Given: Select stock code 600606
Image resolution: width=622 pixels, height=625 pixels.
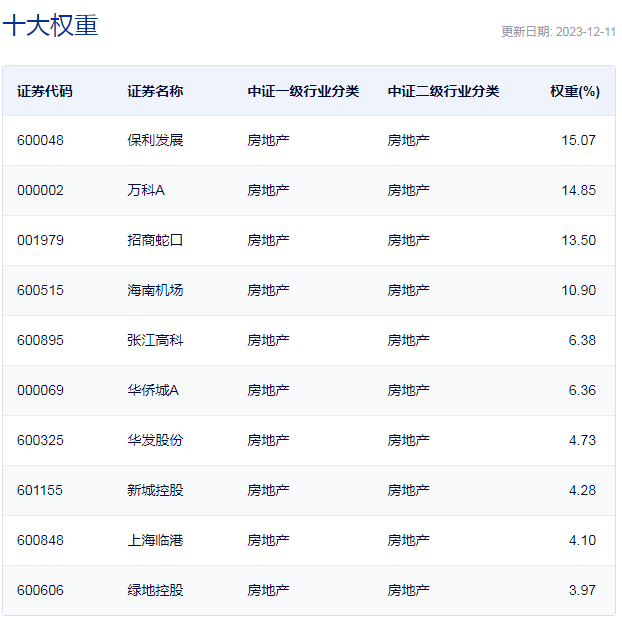Looking at the screenshot, I should coord(40,590).
